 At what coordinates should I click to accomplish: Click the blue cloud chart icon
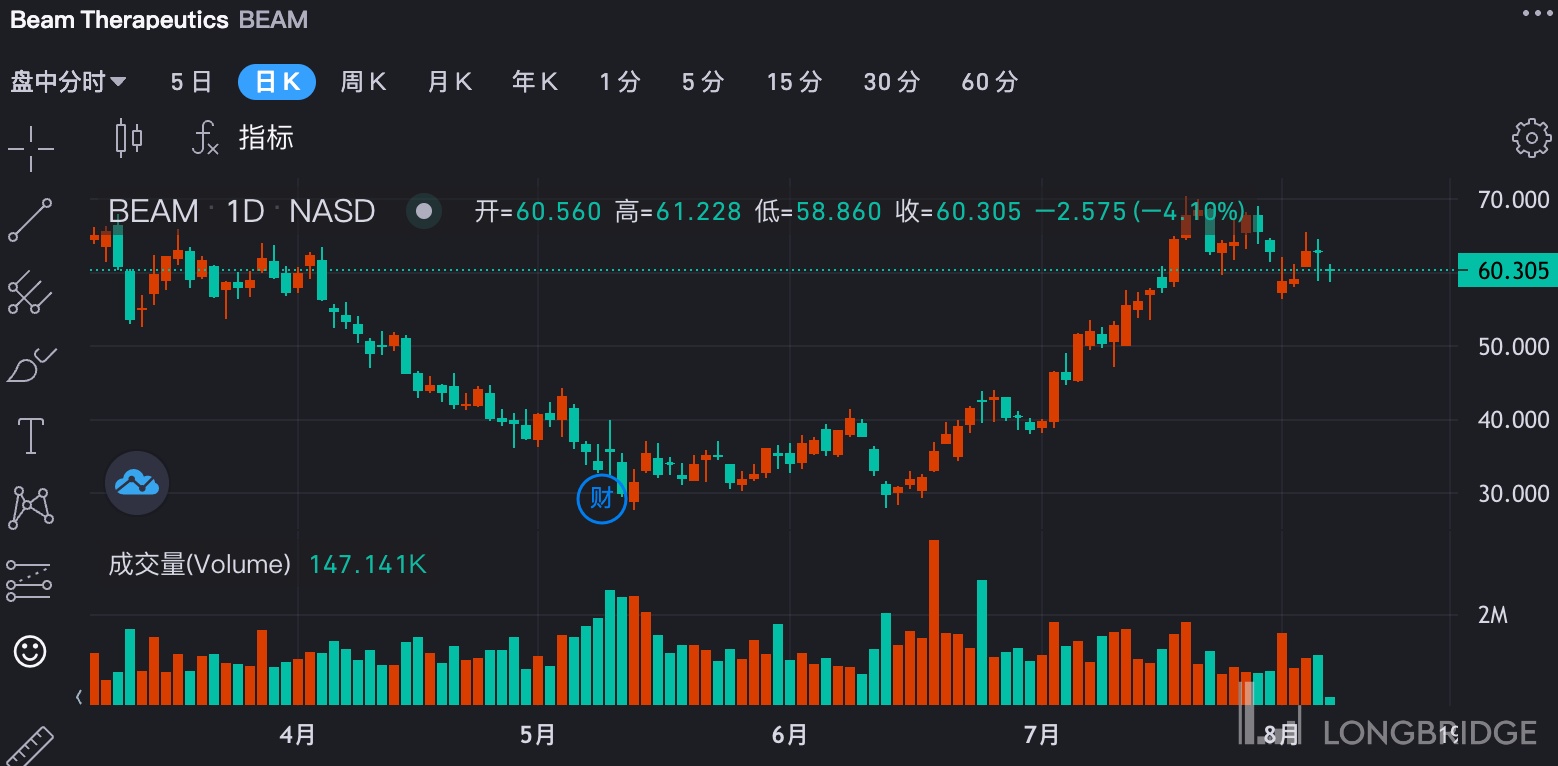coord(137,484)
